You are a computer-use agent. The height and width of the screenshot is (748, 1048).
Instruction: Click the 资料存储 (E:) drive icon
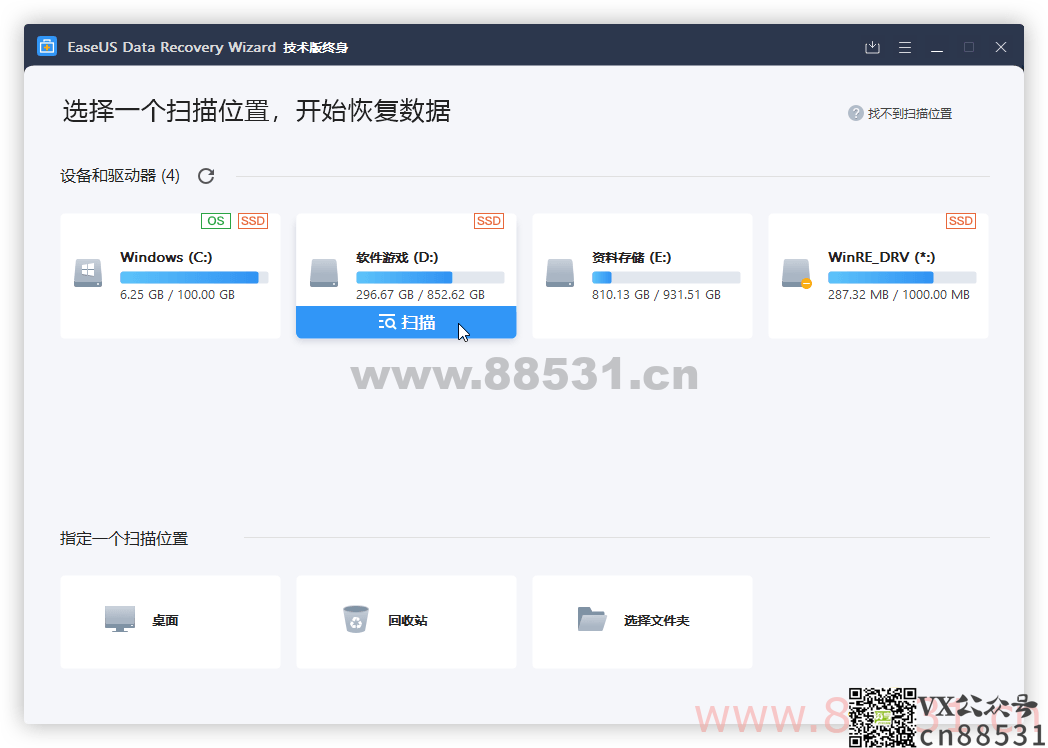[560, 273]
